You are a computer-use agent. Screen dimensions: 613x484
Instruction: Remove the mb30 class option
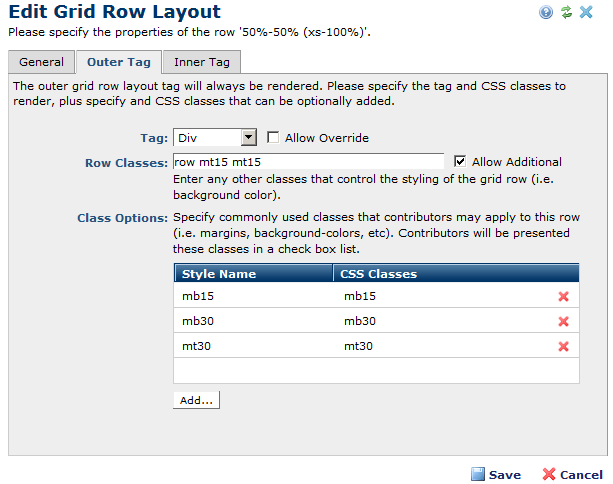[x=563, y=321]
